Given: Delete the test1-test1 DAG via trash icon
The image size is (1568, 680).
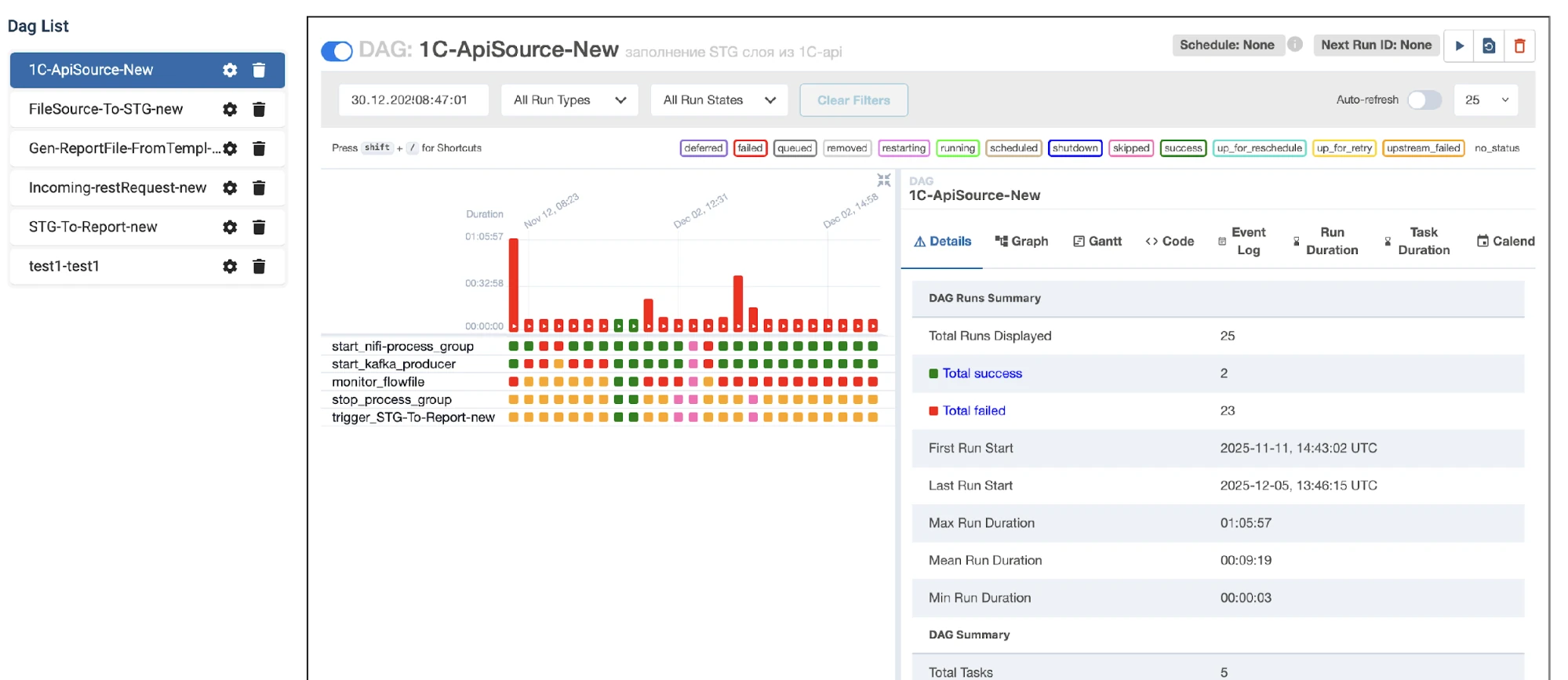Looking at the screenshot, I should click(259, 267).
